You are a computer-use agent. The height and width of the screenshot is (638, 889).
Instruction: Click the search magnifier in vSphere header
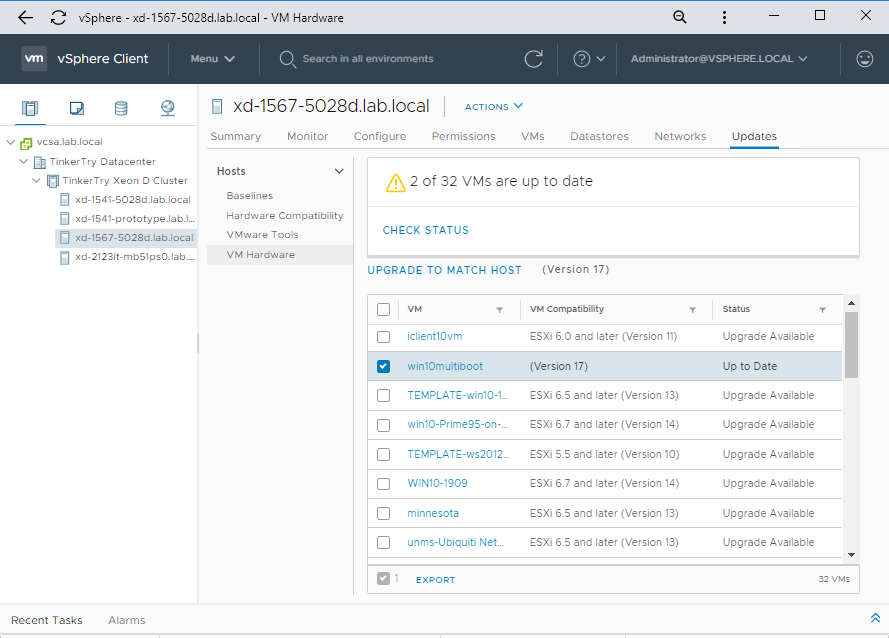coord(287,59)
